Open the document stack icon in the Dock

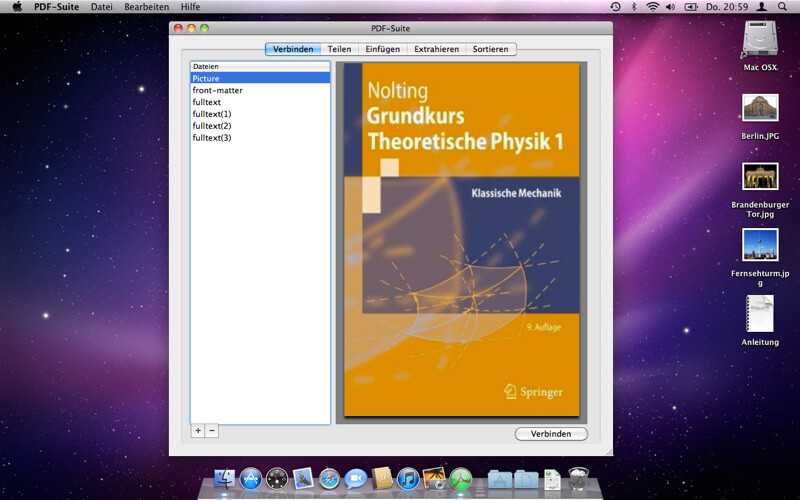[x=552, y=480]
